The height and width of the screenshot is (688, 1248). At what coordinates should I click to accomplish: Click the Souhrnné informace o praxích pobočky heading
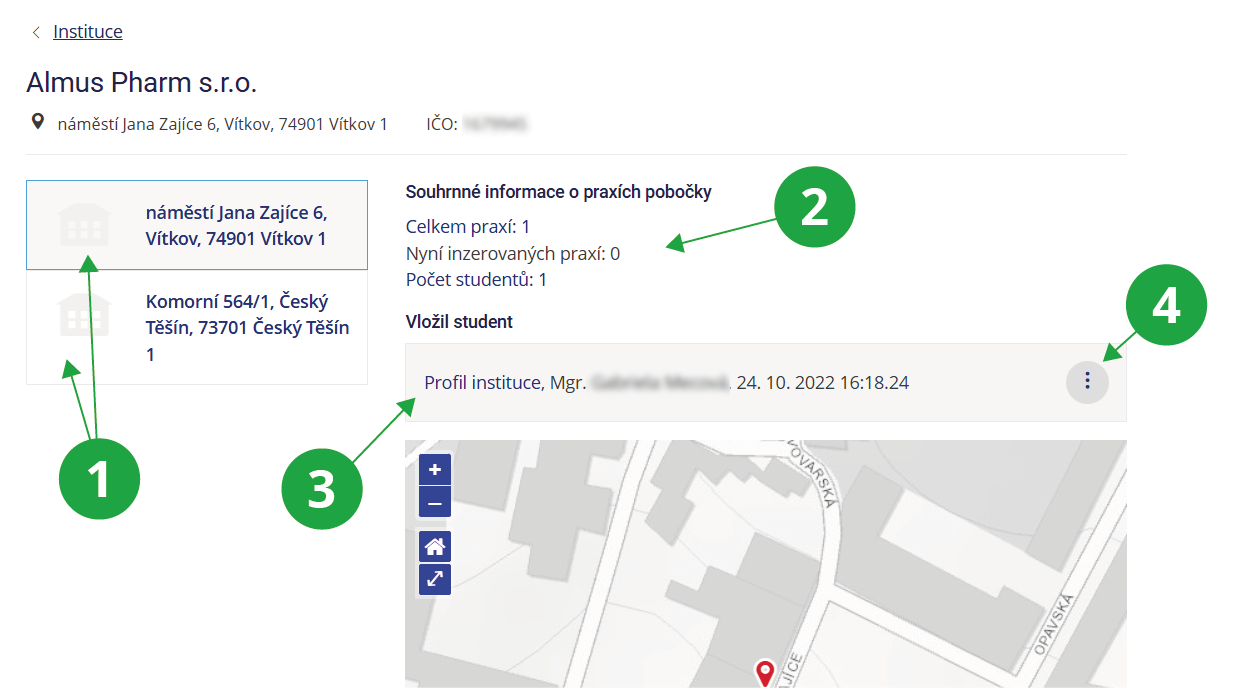coord(558,192)
